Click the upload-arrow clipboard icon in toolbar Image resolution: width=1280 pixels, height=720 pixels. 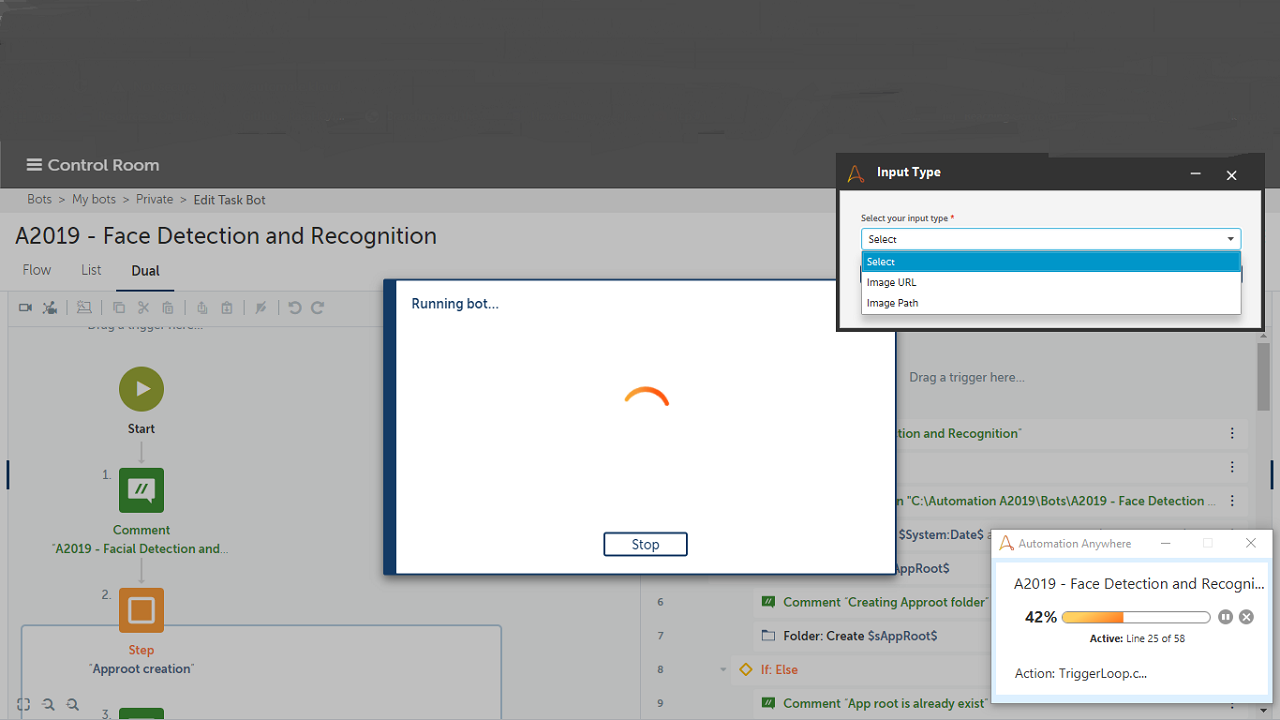[x=202, y=308]
